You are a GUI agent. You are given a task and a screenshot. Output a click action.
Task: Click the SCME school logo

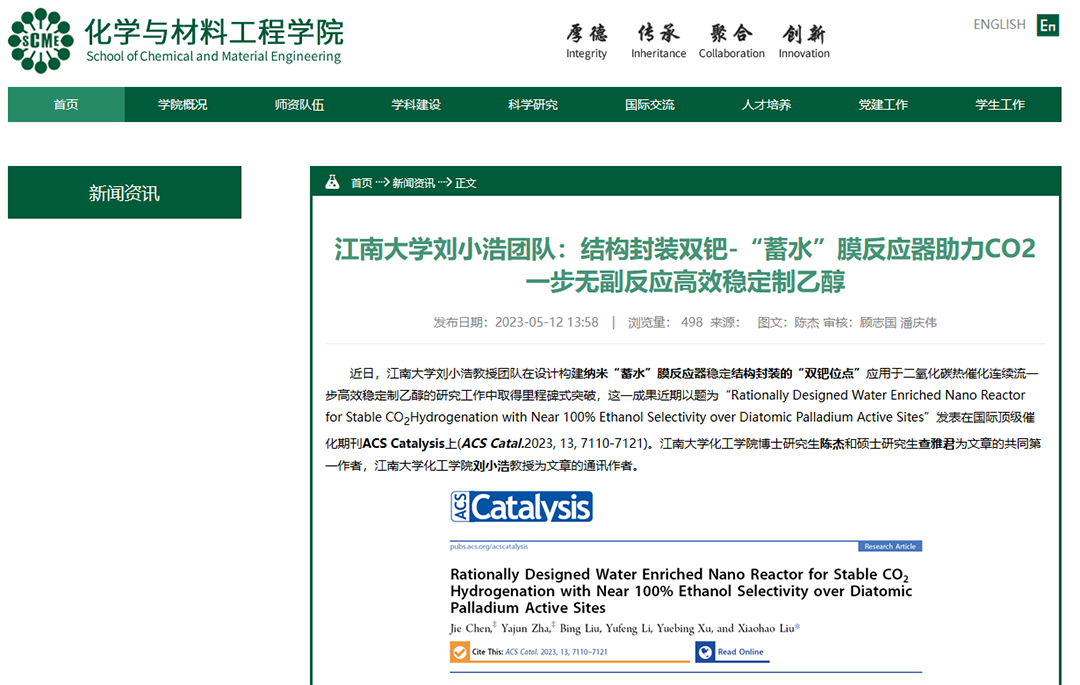pyautogui.click(x=41, y=41)
